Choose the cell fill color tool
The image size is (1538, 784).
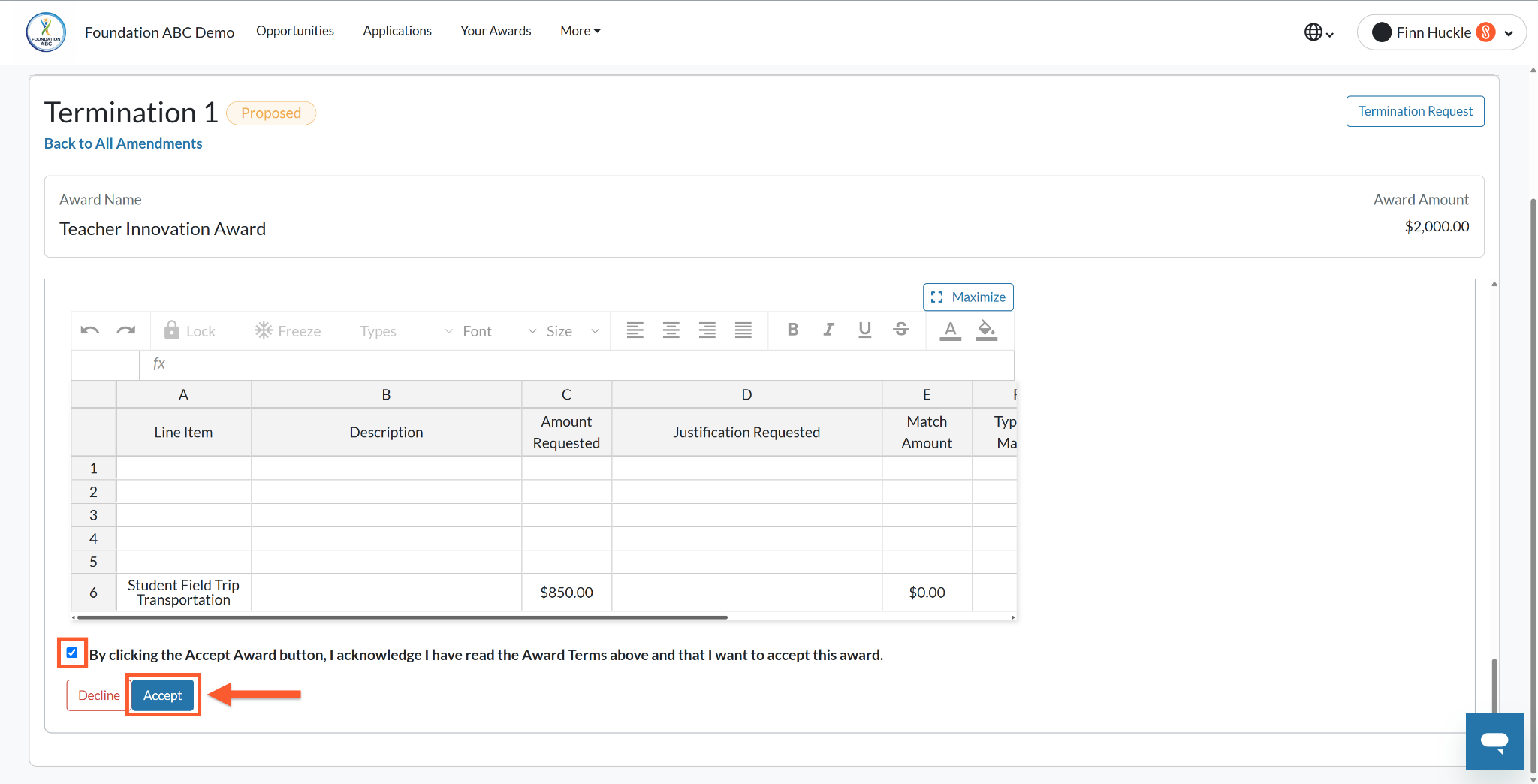[x=987, y=330]
